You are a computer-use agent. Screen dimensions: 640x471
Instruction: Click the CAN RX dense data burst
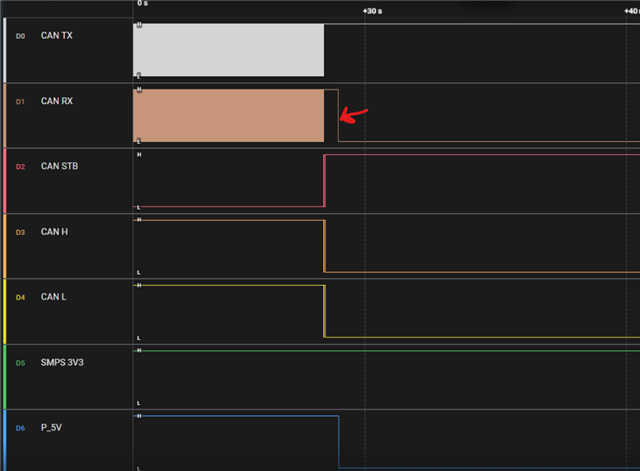coord(229,116)
